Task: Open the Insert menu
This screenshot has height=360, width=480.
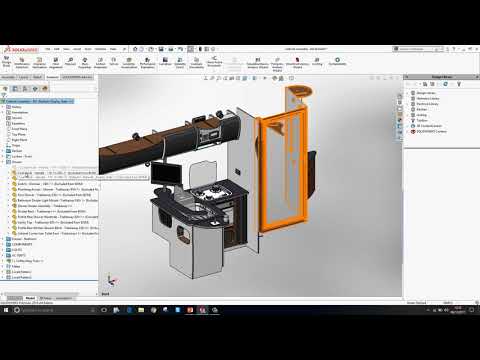Action: [x=77, y=49]
